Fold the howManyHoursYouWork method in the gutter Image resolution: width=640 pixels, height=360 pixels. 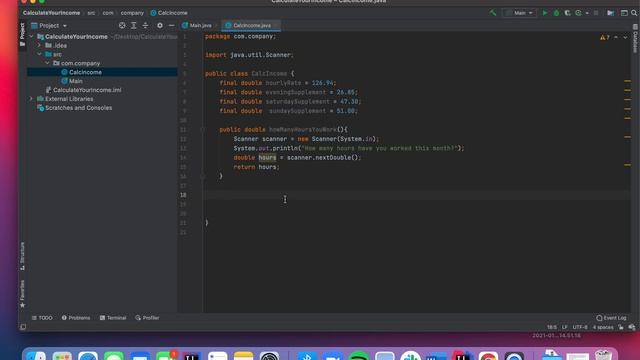202,130
